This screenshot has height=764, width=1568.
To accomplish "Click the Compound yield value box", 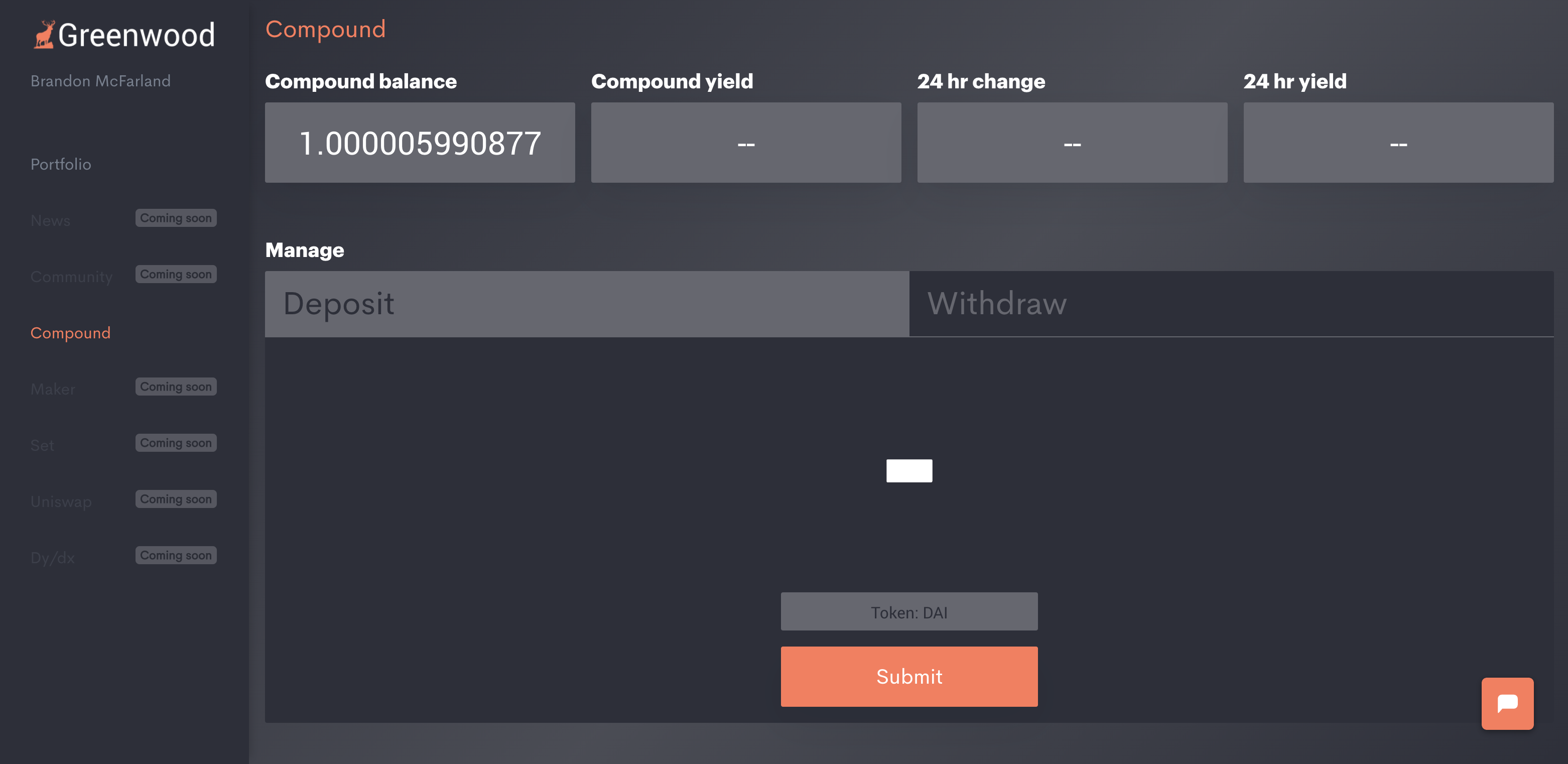I will [x=746, y=143].
